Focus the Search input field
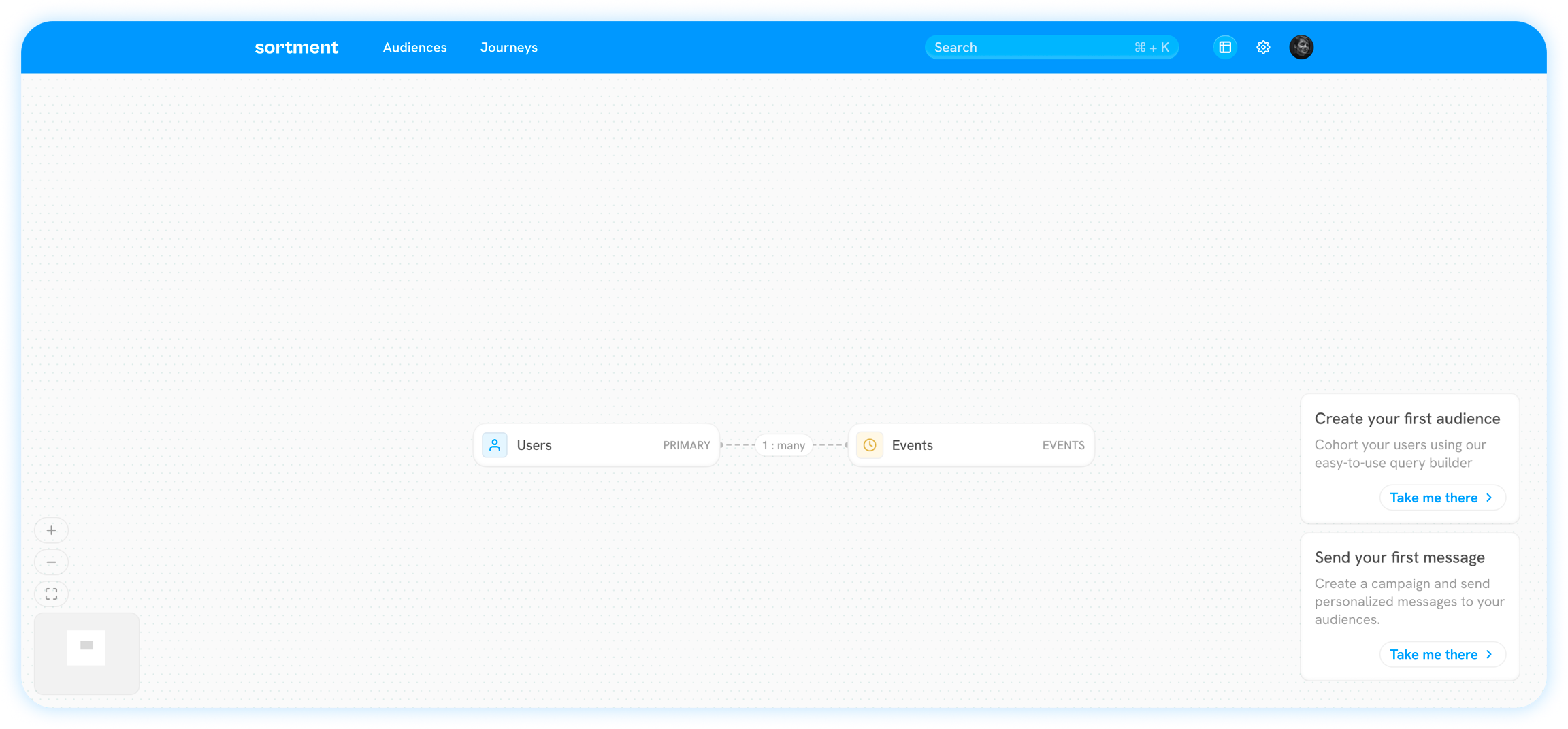Viewport: 1568px width, 729px height. coord(1028,47)
